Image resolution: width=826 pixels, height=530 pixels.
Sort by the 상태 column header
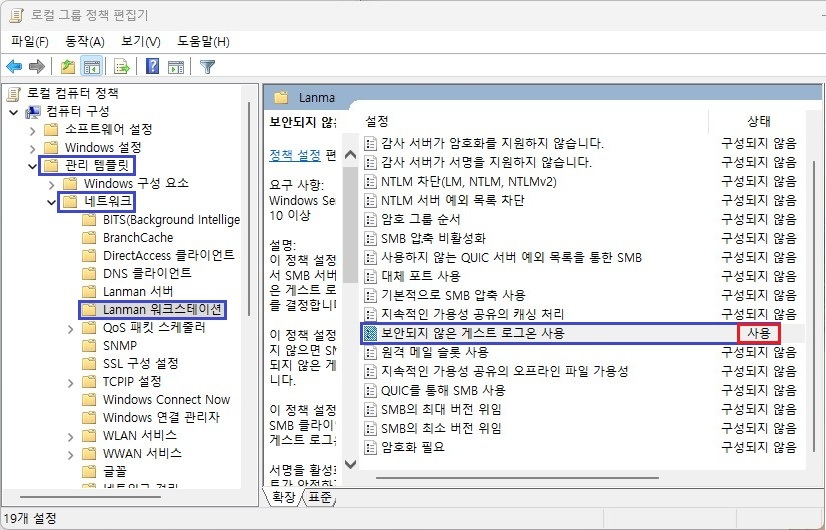pos(759,121)
